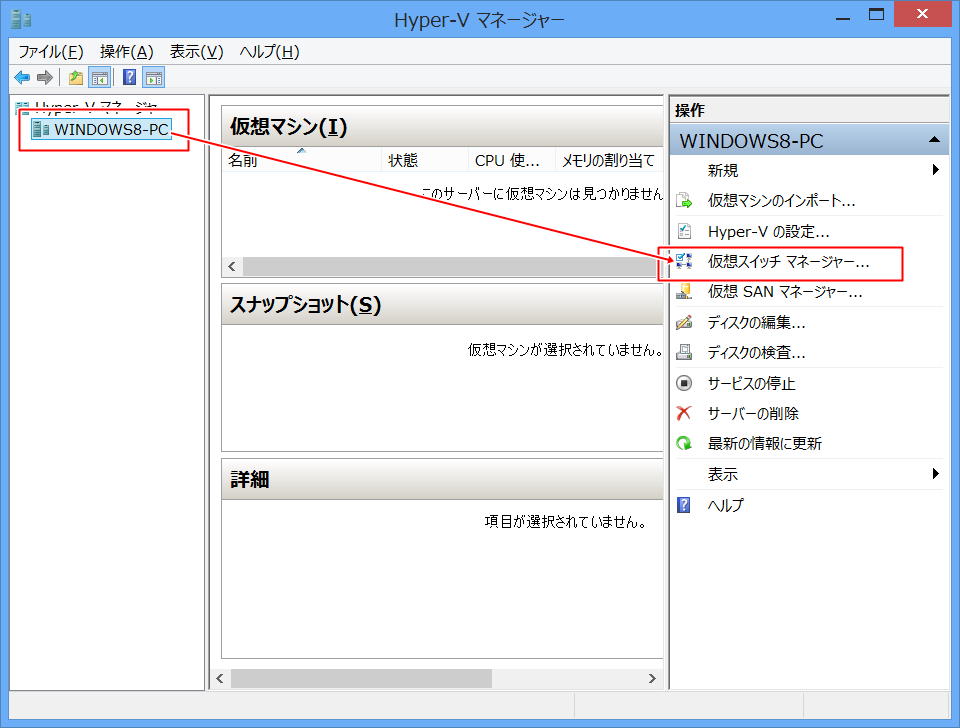The image size is (960, 728).
Task: Sort by CPU 使... column header
Action: pyautogui.click(x=512, y=160)
